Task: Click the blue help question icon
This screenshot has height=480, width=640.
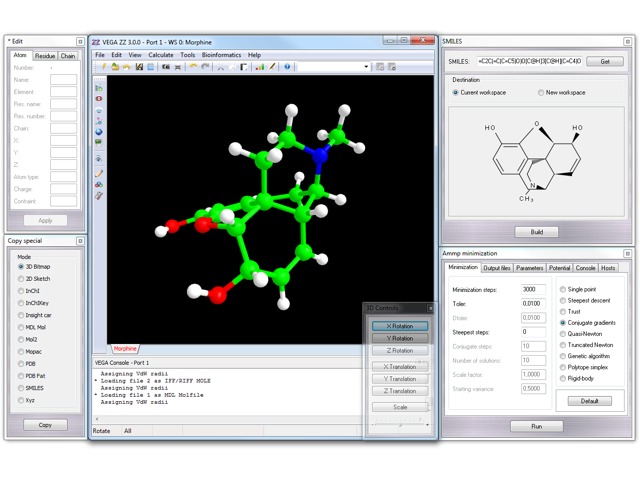Action: pyautogui.click(x=287, y=67)
